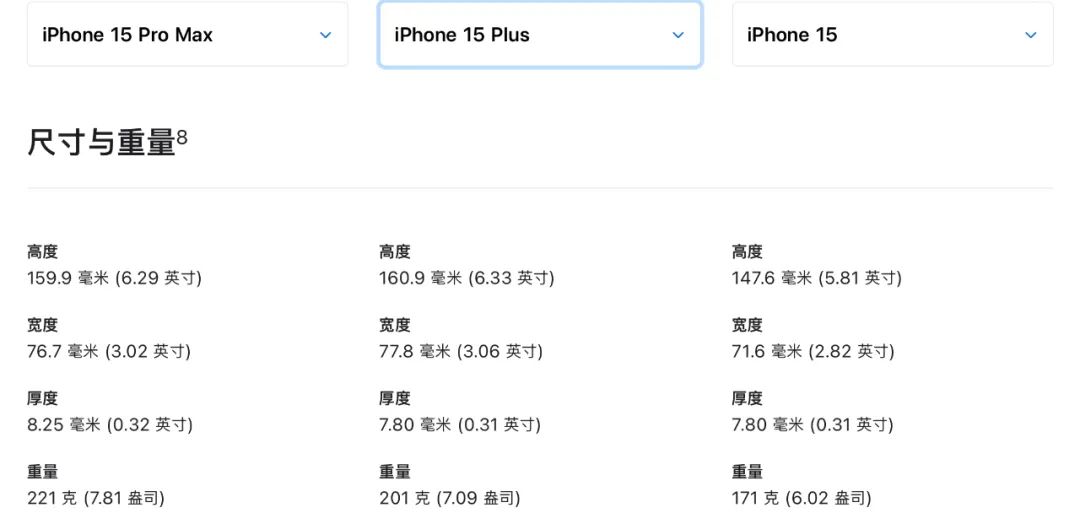Click the chevron arrow beside iPhone 15 Pro Max
The height and width of the screenshot is (524, 1080).
tap(325, 35)
